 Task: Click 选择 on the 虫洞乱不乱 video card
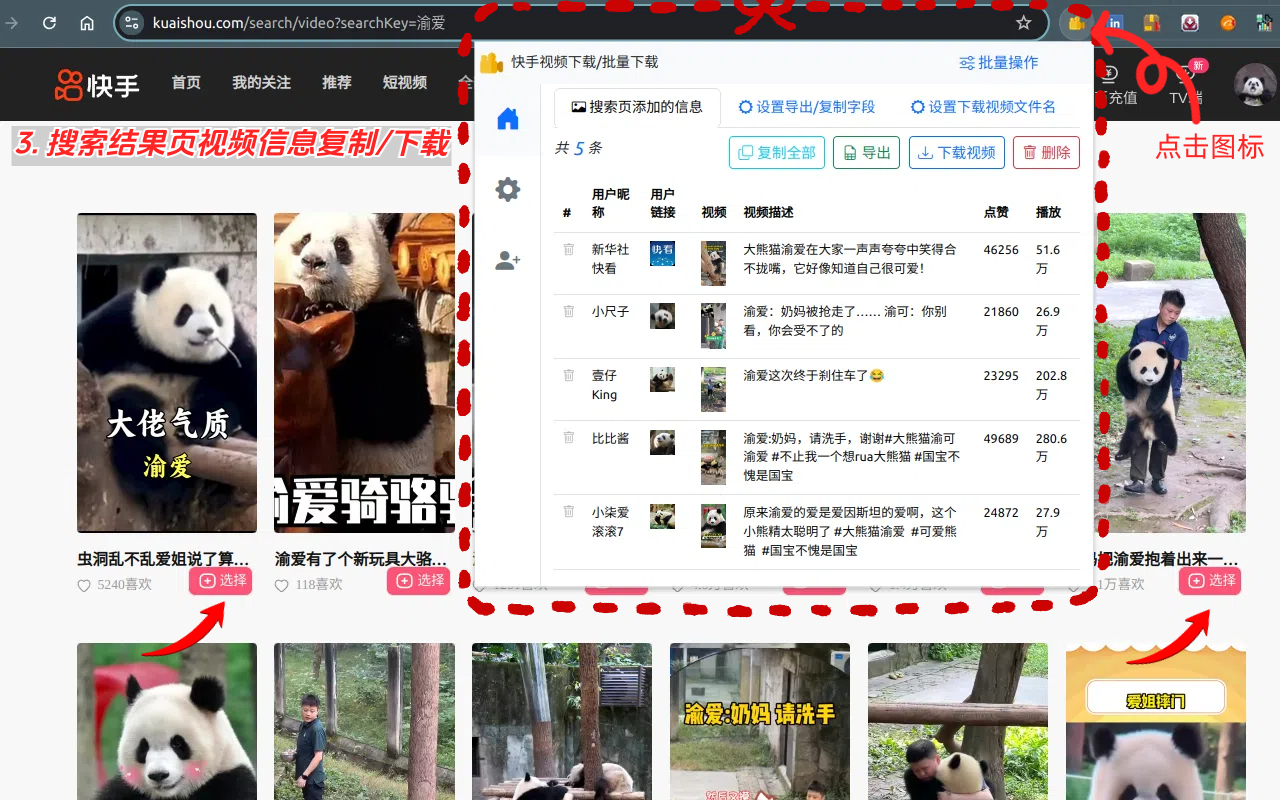pos(222,580)
